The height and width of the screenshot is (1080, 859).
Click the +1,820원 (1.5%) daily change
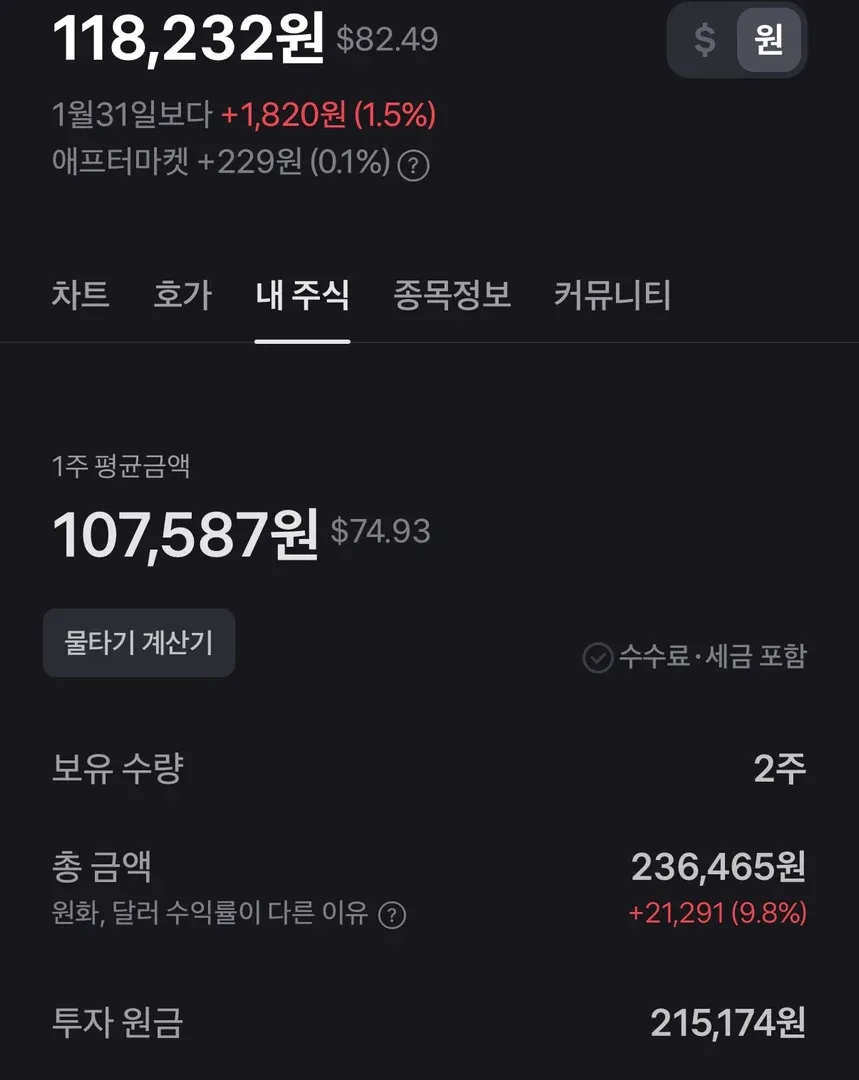328,115
